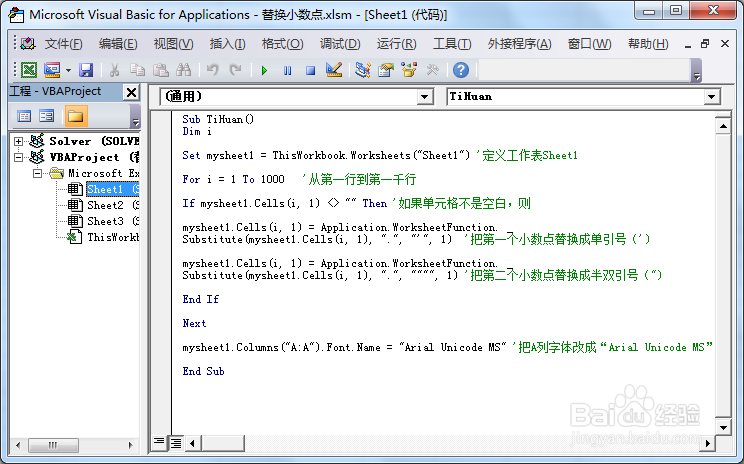Screen dimensions: 744x464
Task: Click the Insert UserForm icon
Action: [x=52, y=70]
